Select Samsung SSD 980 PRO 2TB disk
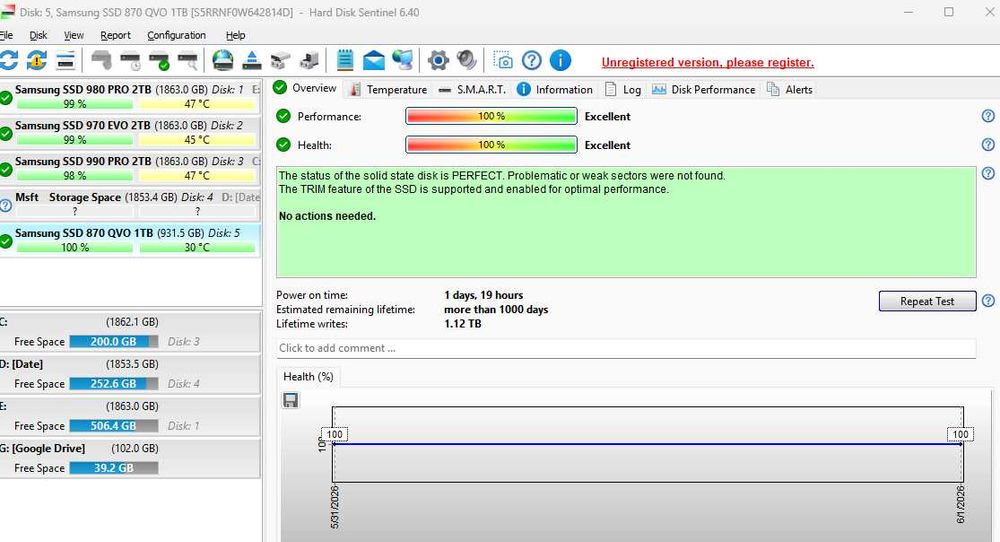The width and height of the screenshot is (1000, 542). point(130,96)
